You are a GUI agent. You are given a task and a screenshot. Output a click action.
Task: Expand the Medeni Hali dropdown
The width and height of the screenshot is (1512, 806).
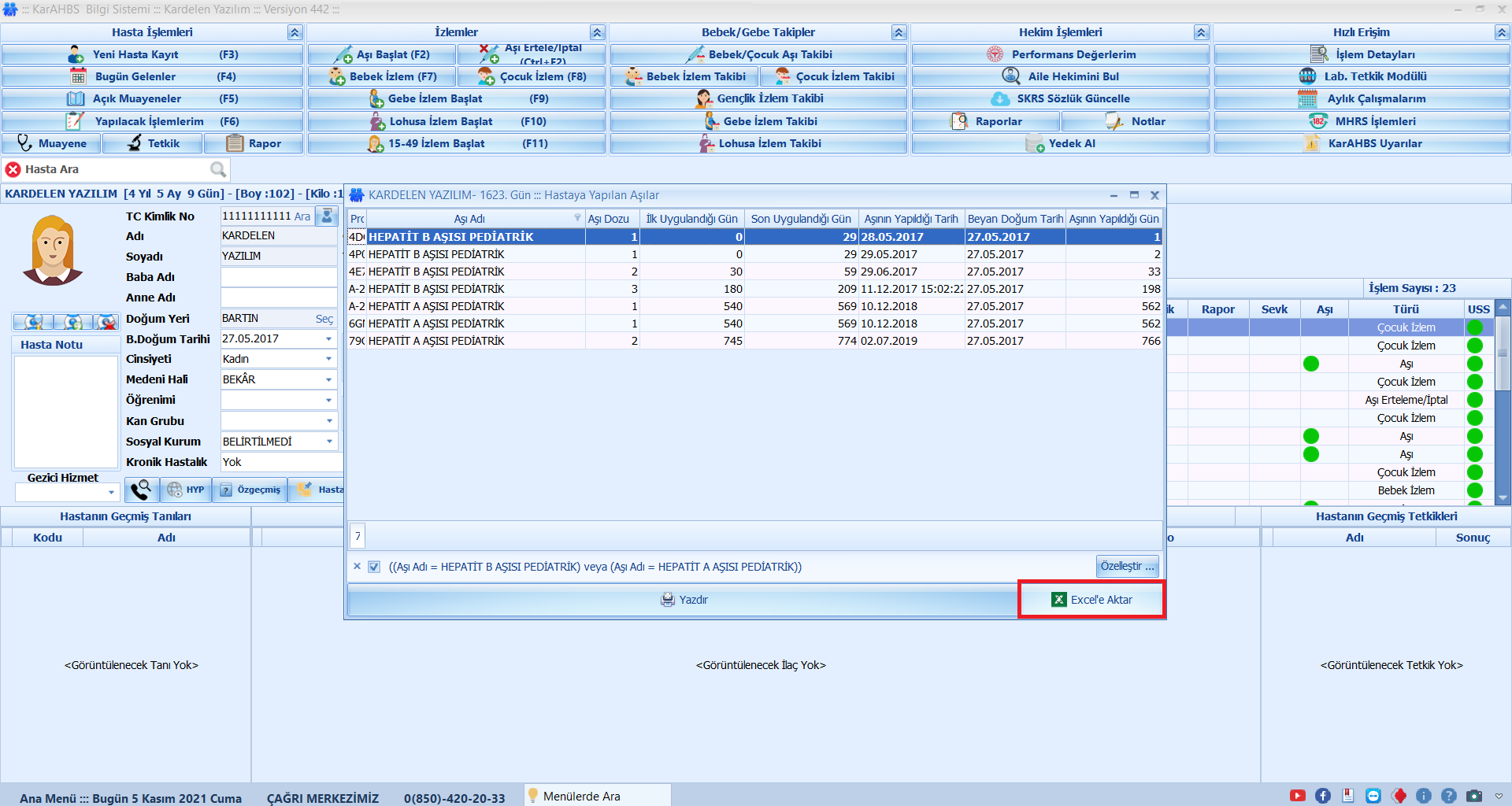(x=328, y=379)
